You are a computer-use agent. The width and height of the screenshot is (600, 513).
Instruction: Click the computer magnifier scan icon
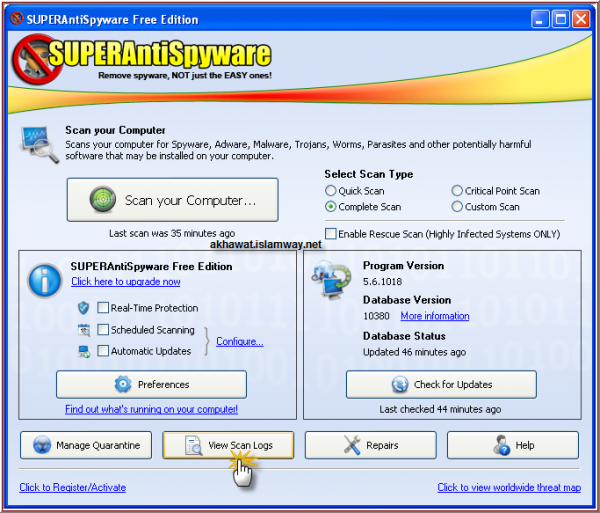(39, 145)
